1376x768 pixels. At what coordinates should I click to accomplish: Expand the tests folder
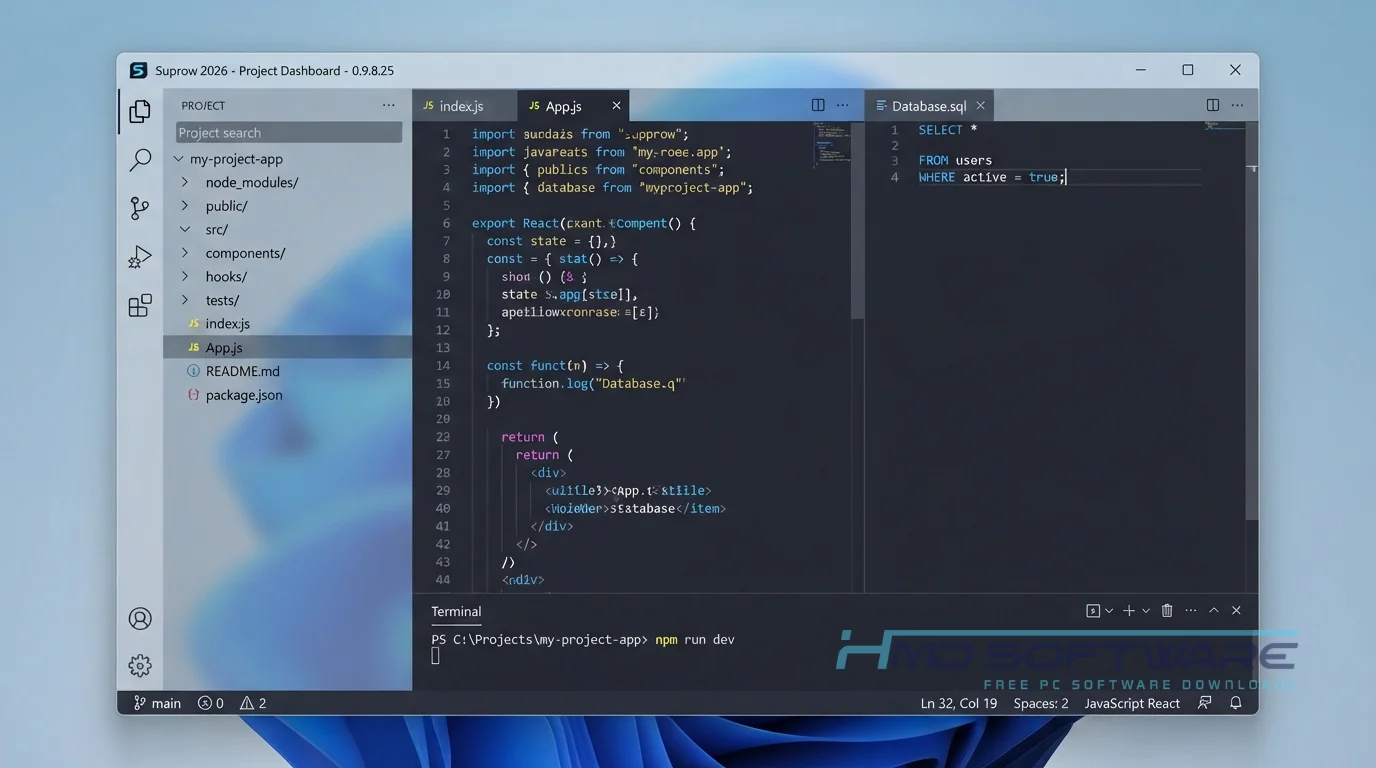(x=185, y=300)
